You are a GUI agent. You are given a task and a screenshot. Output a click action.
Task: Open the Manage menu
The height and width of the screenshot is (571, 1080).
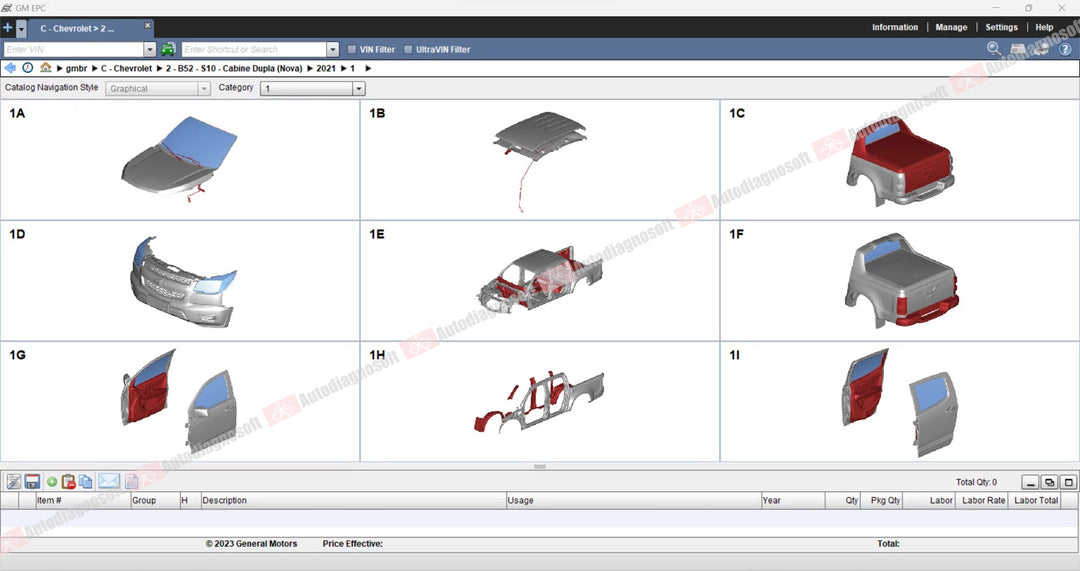[951, 28]
